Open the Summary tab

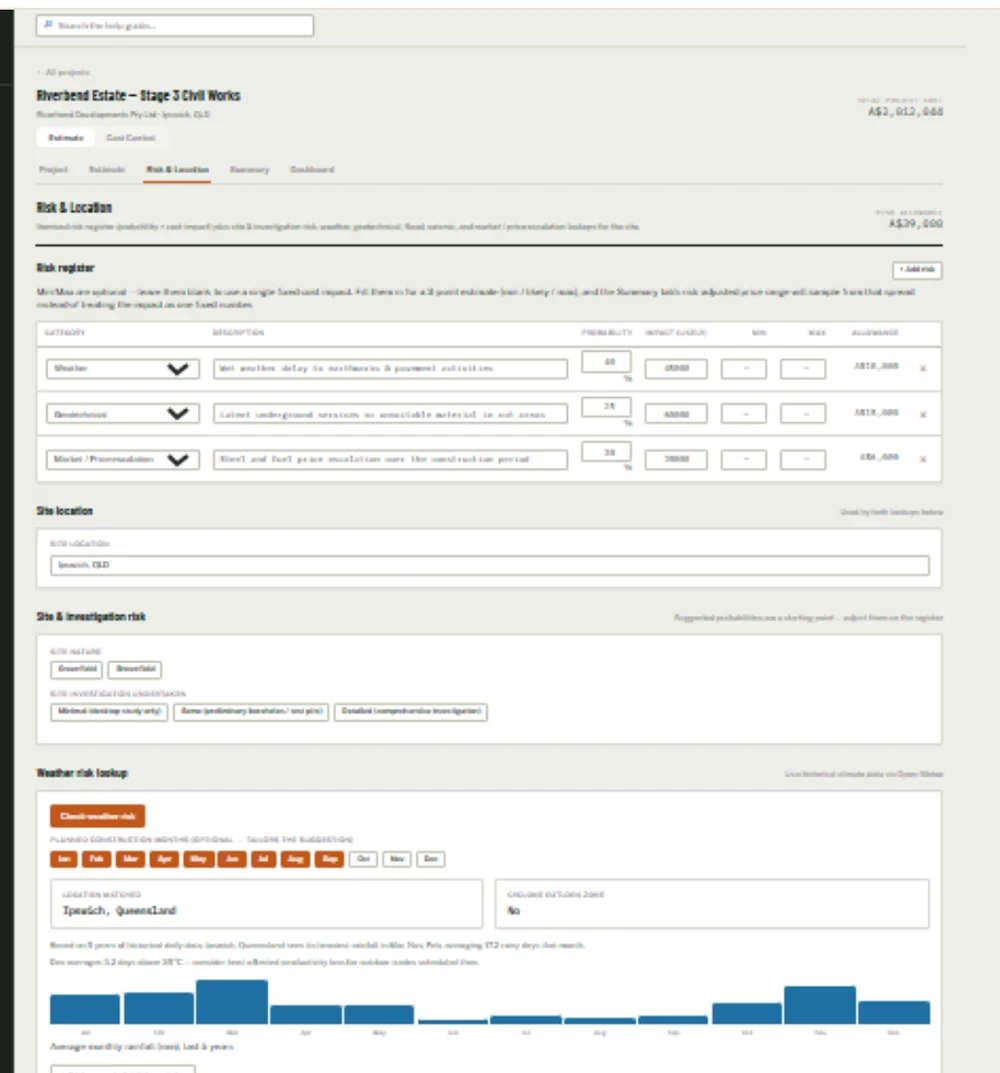pyautogui.click(x=249, y=169)
